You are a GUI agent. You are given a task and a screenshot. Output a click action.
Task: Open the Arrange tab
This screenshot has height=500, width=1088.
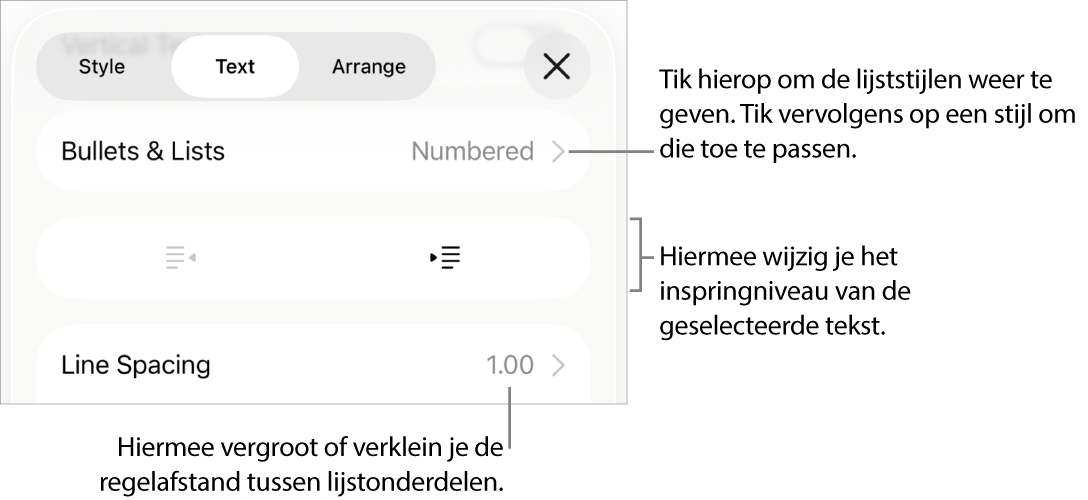click(368, 67)
